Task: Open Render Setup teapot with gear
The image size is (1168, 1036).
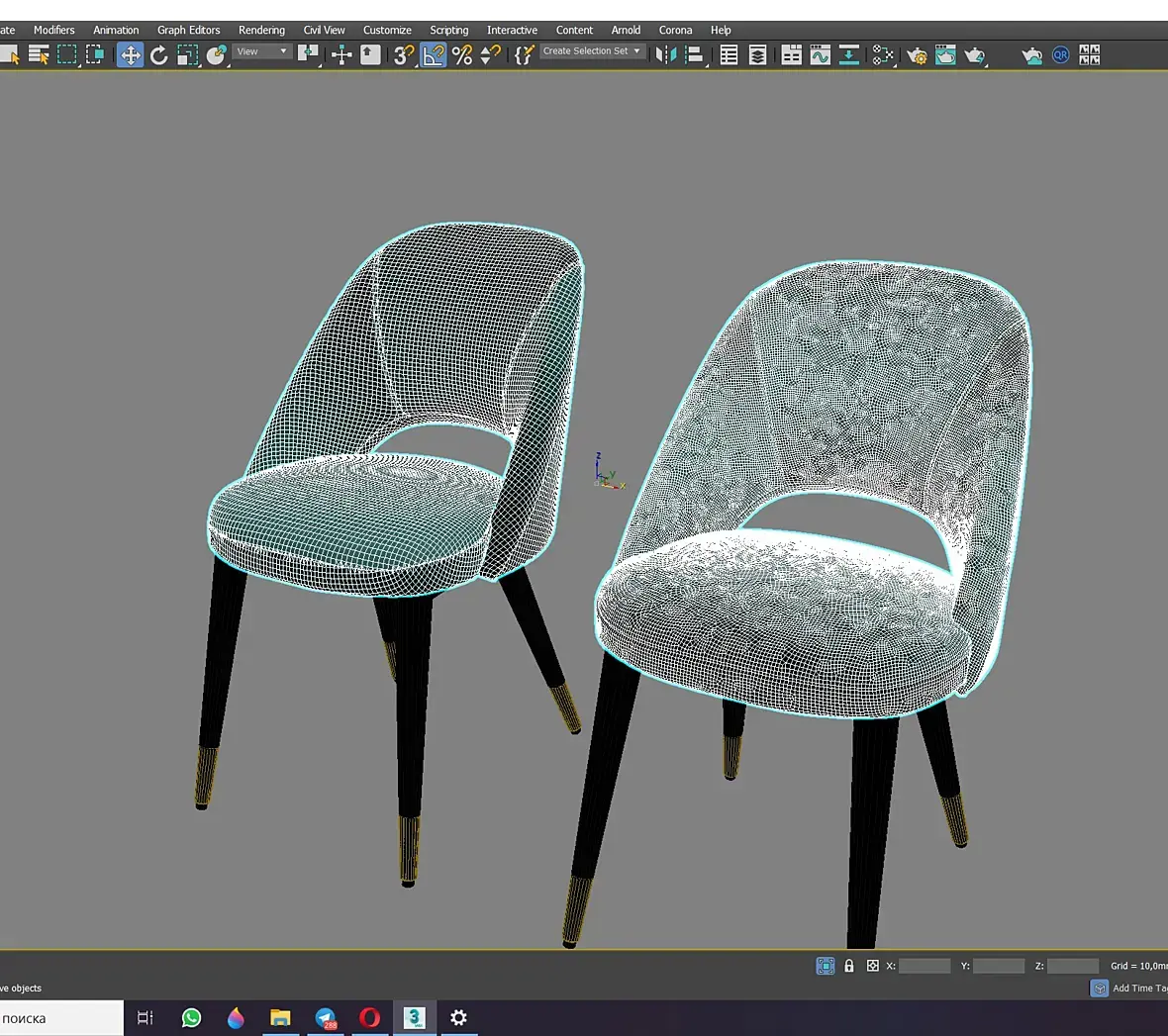Action: 917,55
